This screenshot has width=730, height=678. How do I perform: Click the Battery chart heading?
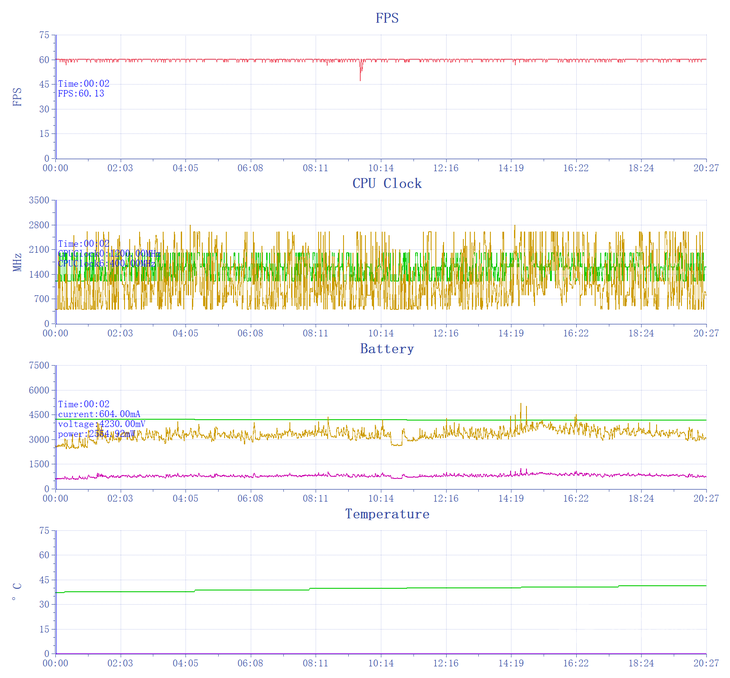coord(386,349)
